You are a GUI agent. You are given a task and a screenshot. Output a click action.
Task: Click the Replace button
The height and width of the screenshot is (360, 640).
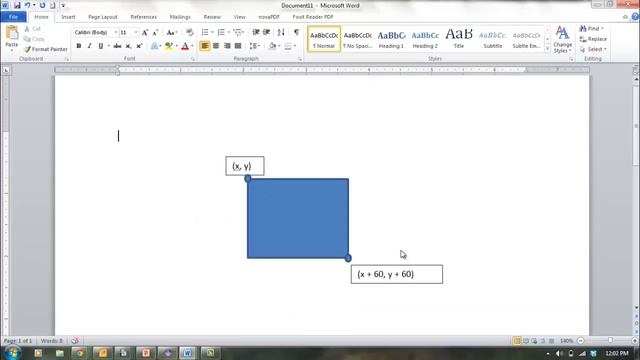pos(593,39)
